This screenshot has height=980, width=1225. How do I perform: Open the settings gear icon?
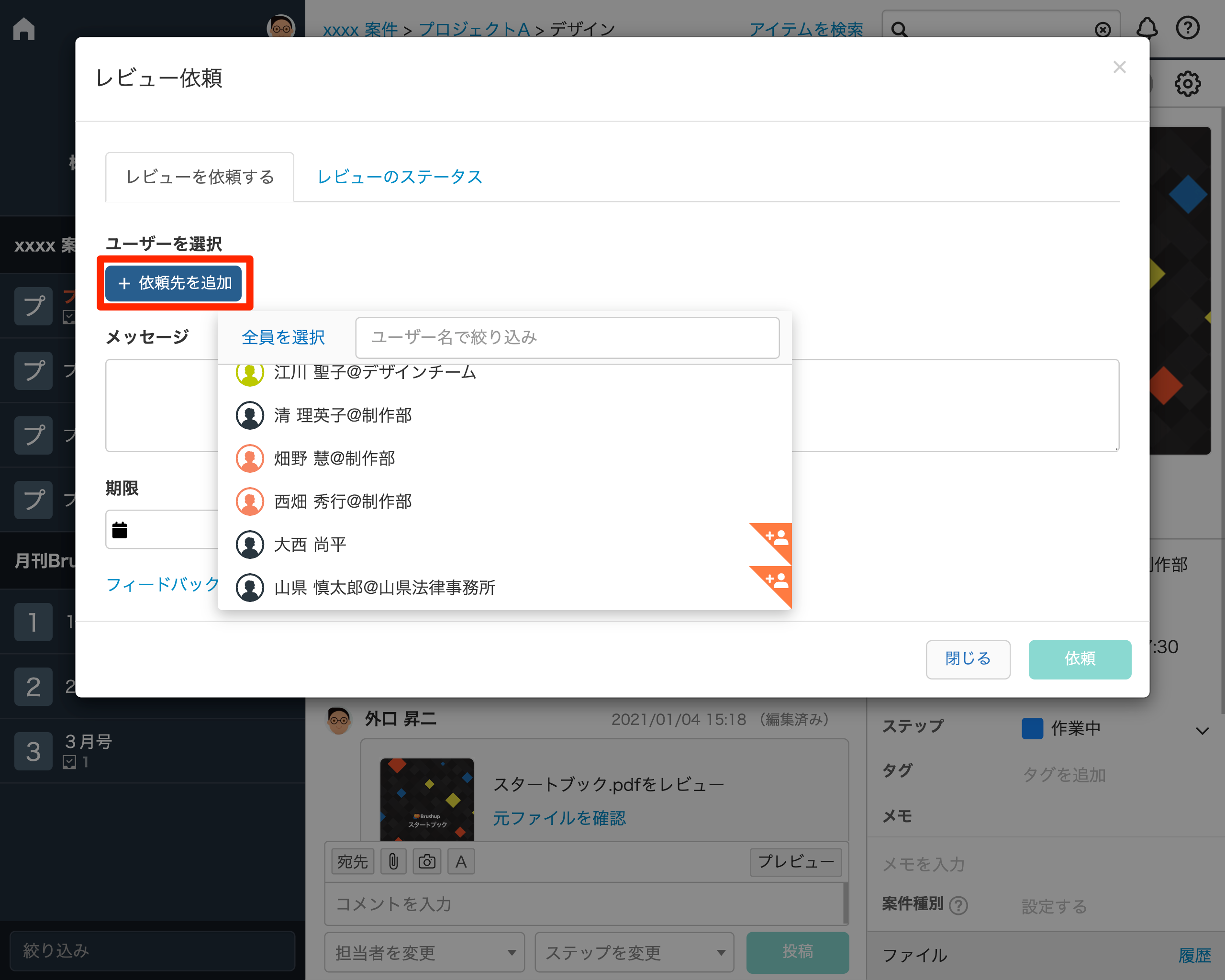pyautogui.click(x=1189, y=83)
